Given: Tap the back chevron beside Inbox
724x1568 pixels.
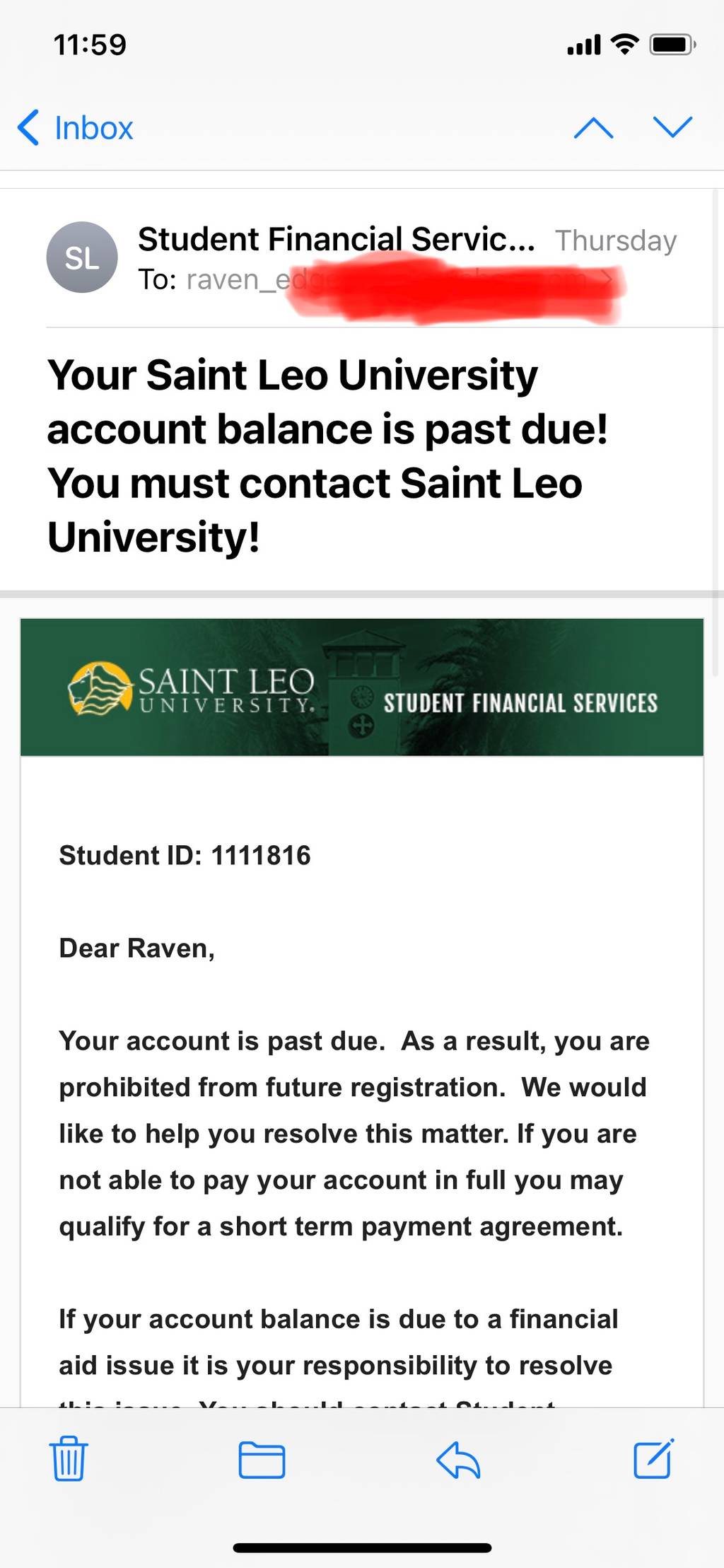Looking at the screenshot, I should point(28,128).
